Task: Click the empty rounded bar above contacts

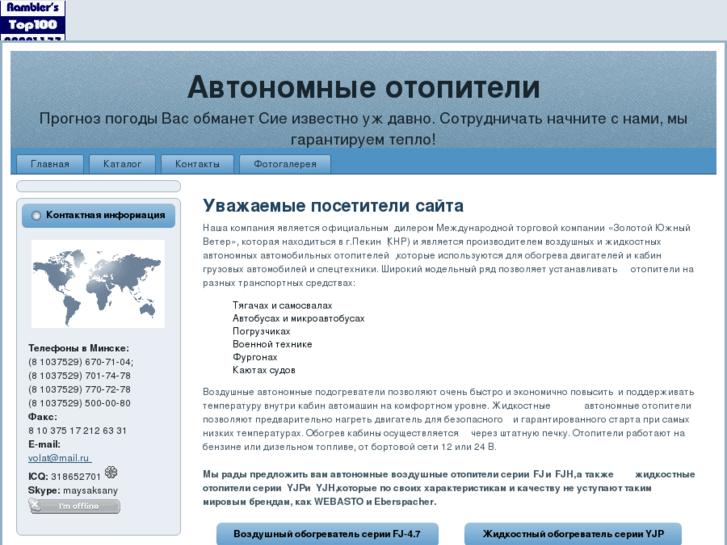Action: pyautogui.click(x=98, y=186)
